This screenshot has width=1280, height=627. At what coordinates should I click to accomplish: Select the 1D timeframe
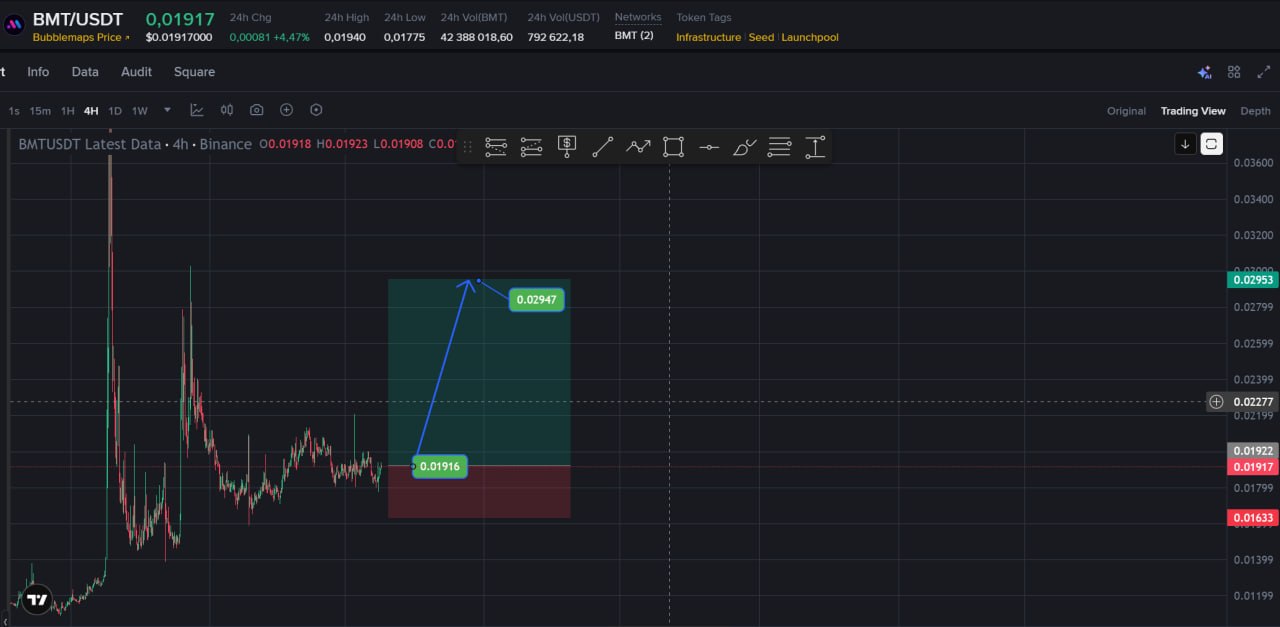click(x=115, y=111)
